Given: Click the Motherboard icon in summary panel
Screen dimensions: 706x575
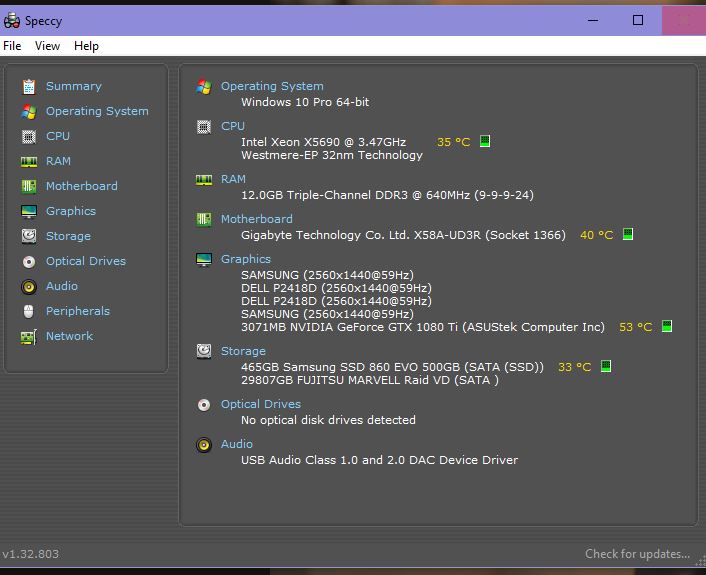Looking at the screenshot, I should [x=204, y=219].
